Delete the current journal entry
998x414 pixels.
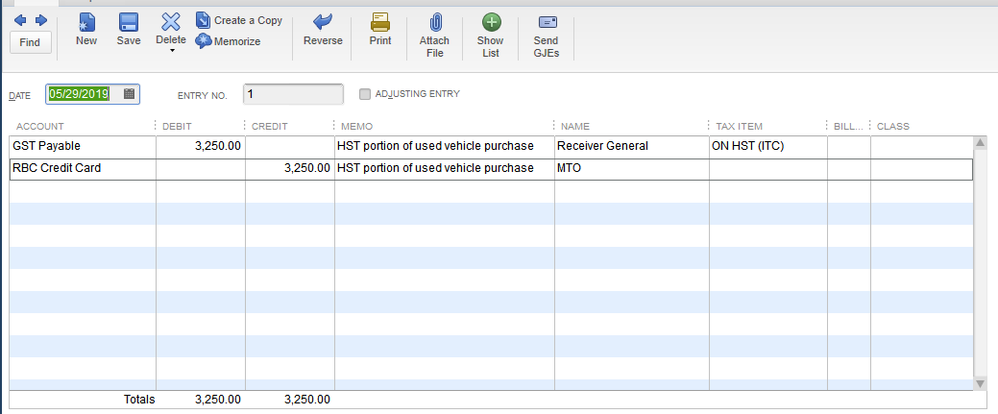[x=171, y=29]
